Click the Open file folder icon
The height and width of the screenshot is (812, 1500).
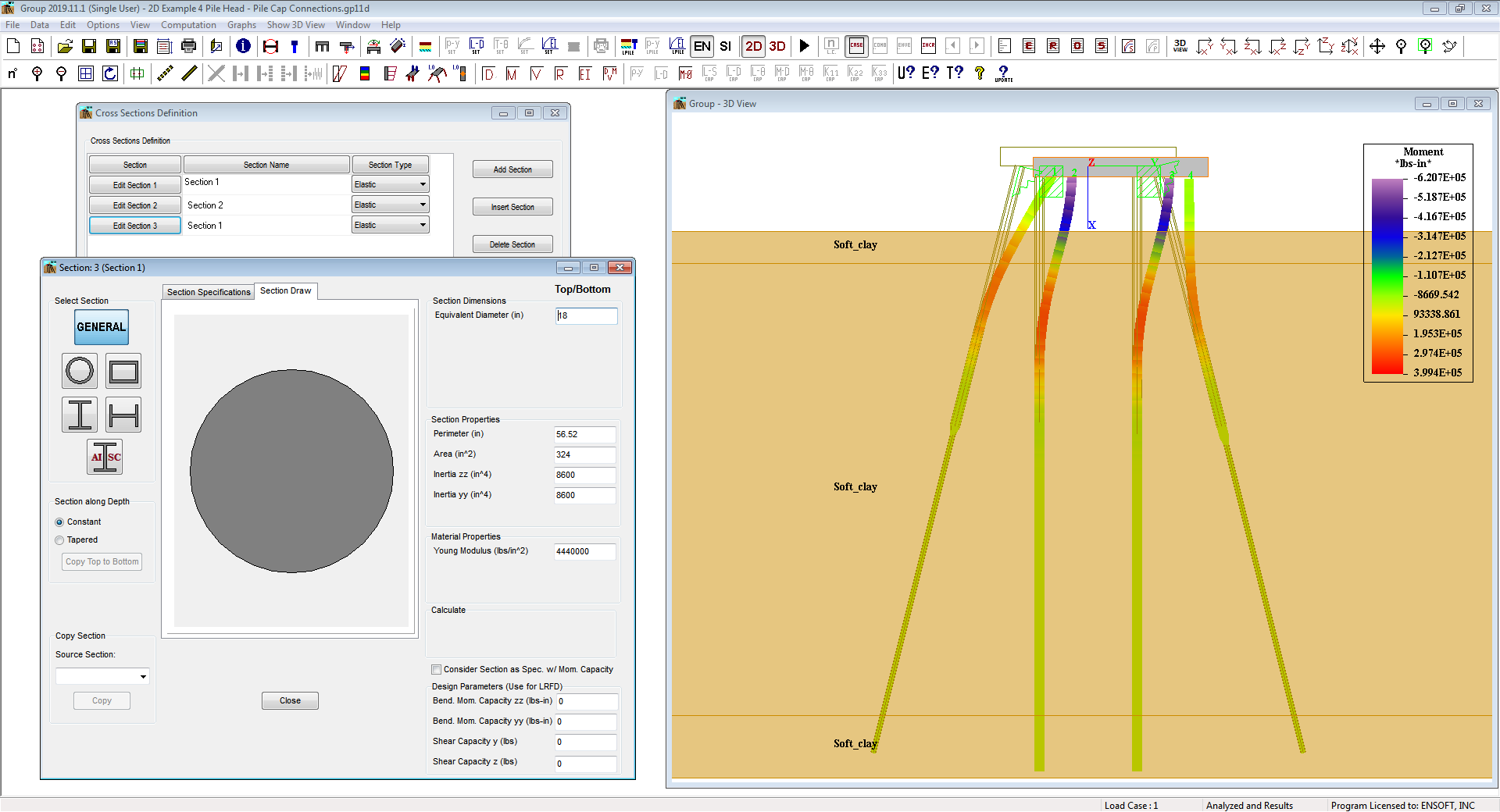(x=65, y=46)
